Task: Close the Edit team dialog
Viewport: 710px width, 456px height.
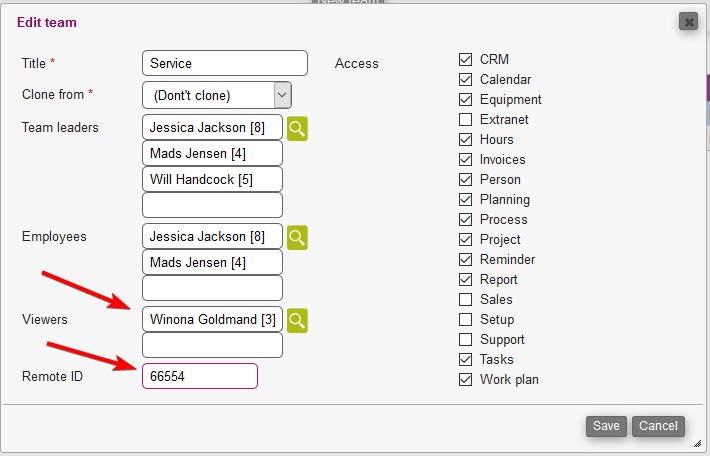Action: 688,21
